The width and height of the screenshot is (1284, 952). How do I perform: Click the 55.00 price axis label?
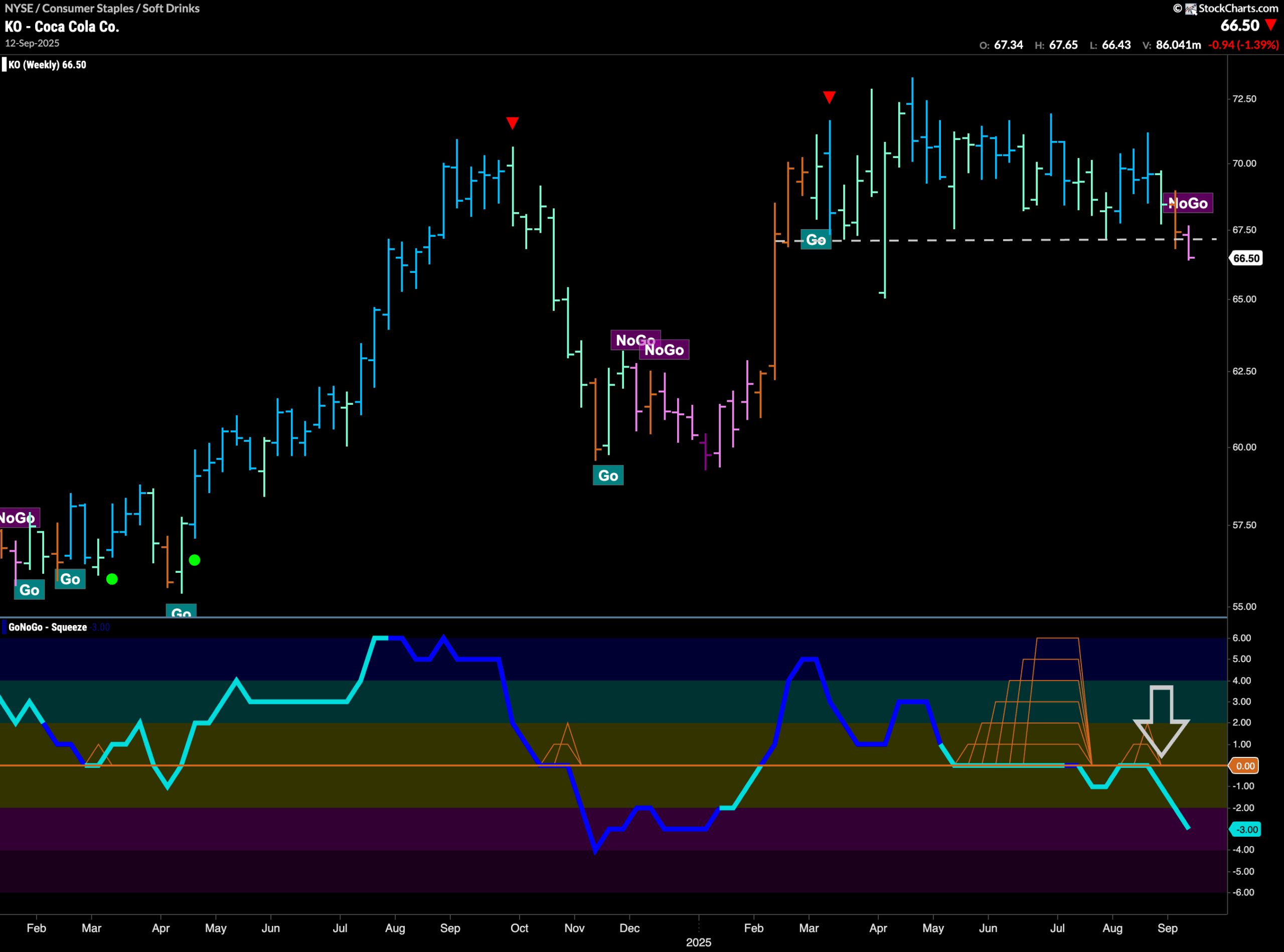tap(1244, 606)
